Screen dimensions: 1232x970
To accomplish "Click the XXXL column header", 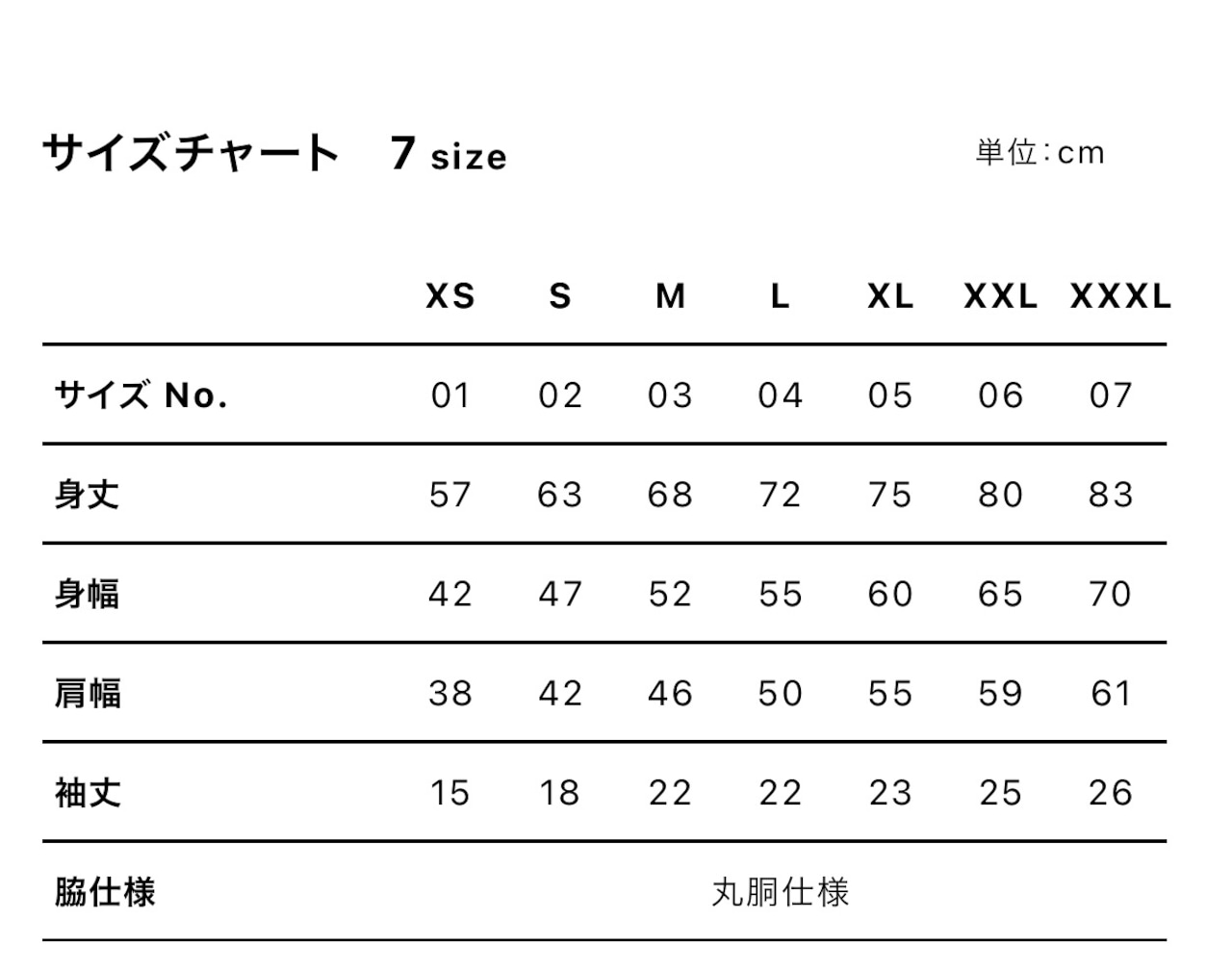I will 1120,296.
